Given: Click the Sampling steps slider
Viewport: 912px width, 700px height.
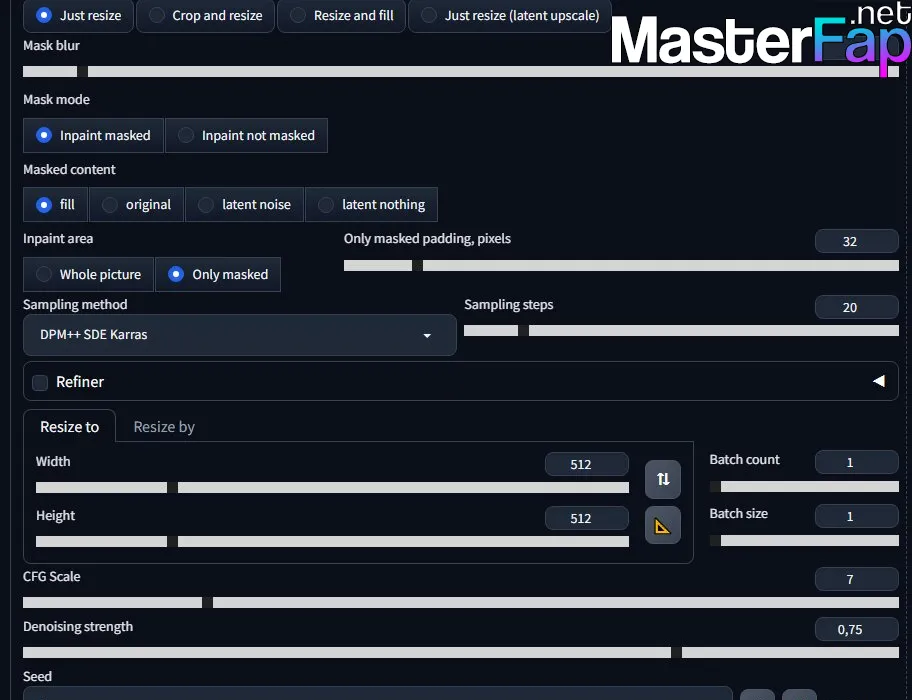Looking at the screenshot, I should (x=681, y=331).
